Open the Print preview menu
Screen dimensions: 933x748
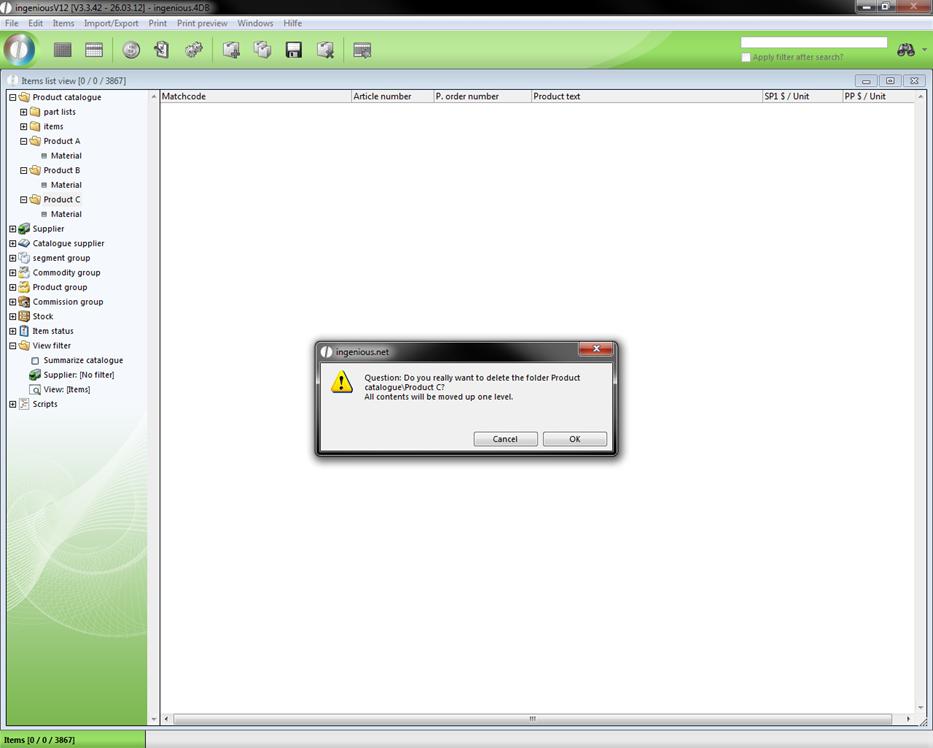coord(202,23)
